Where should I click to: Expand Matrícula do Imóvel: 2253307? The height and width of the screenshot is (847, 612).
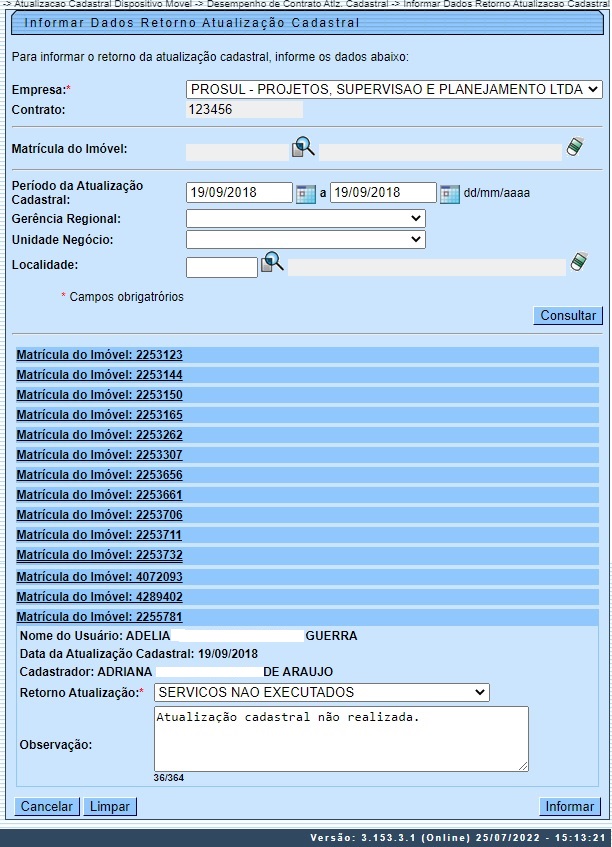[99, 455]
